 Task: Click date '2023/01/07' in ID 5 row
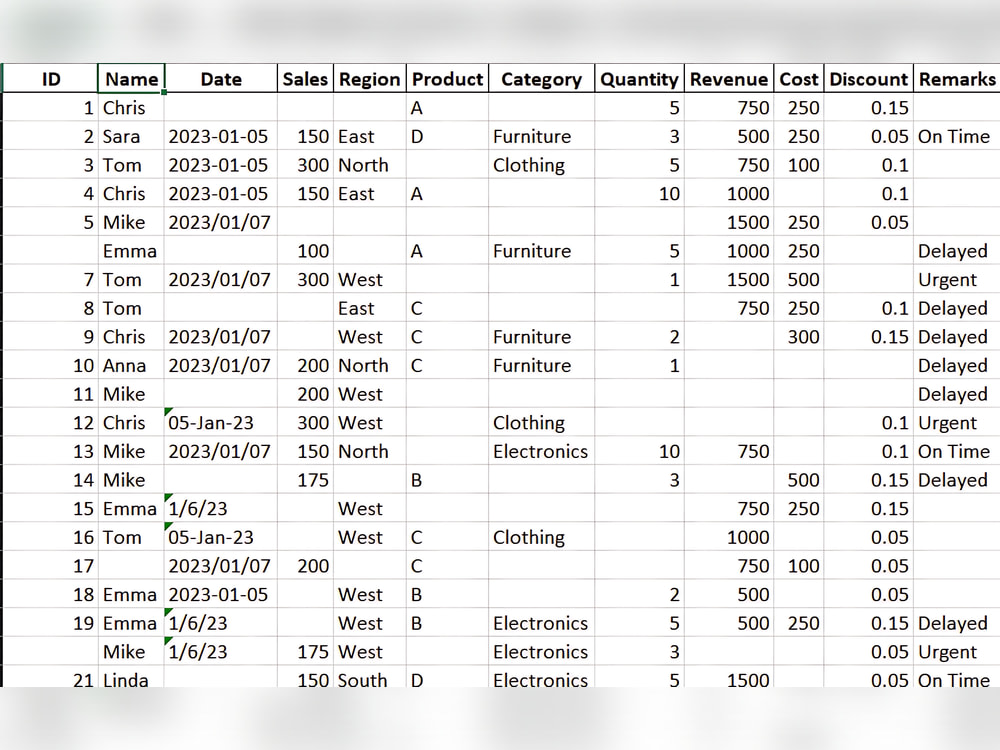coord(221,223)
